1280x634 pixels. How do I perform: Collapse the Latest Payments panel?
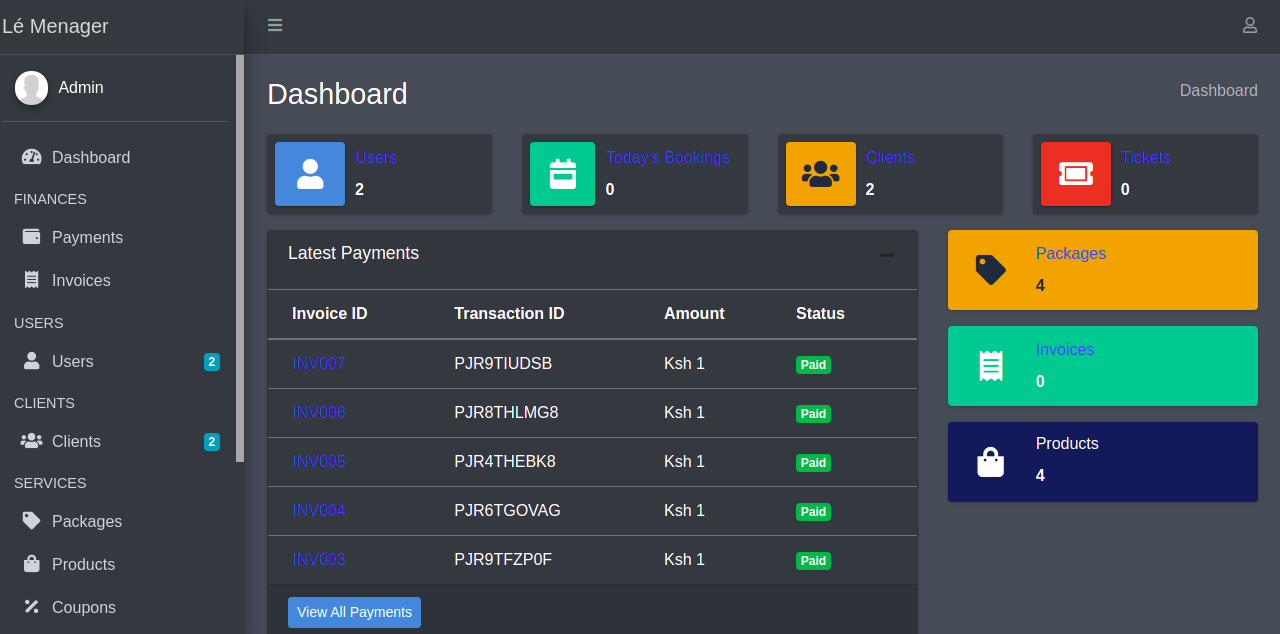click(x=887, y=255)
